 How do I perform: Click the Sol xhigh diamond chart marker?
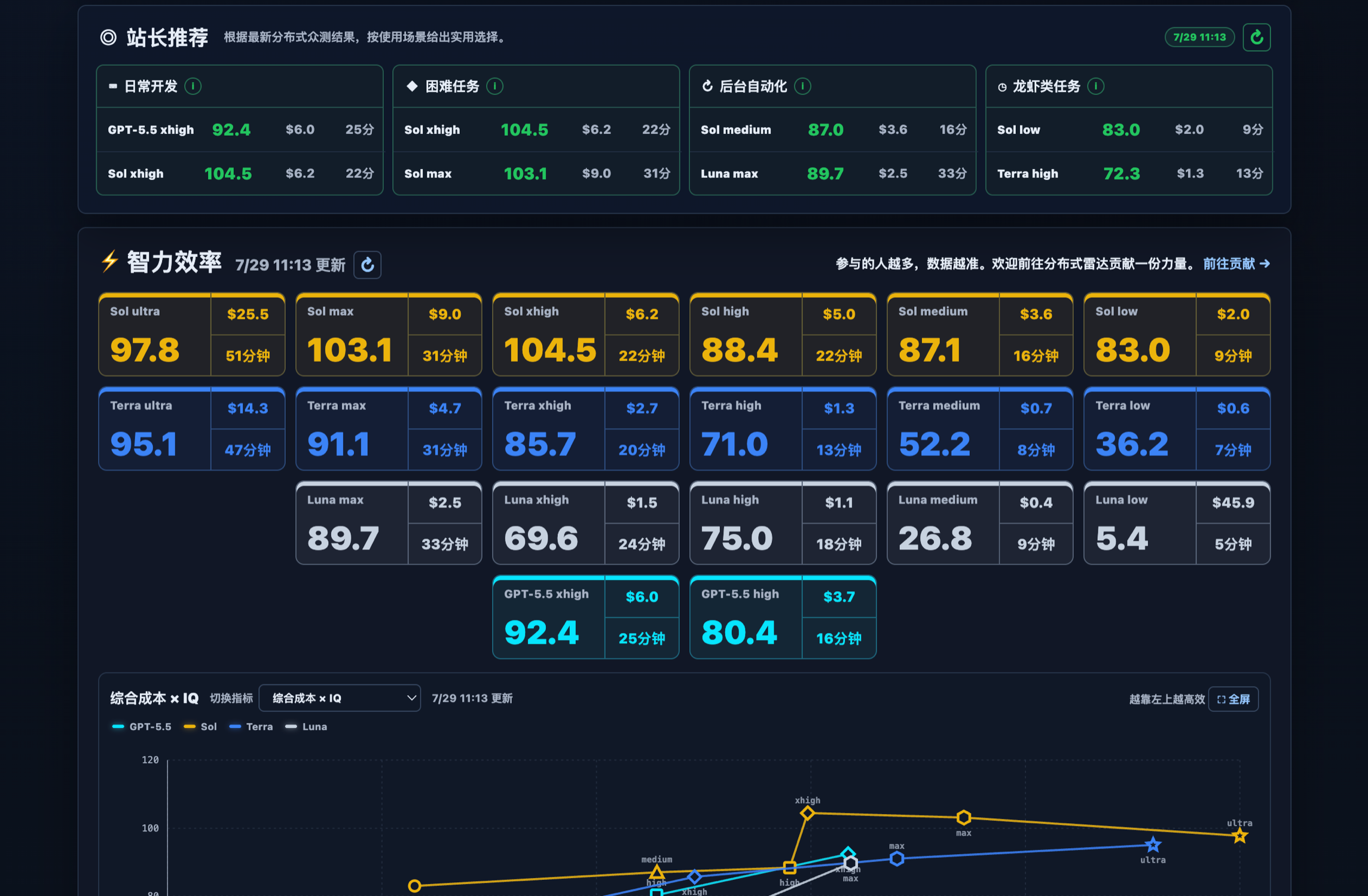click(x=807, y=813)
